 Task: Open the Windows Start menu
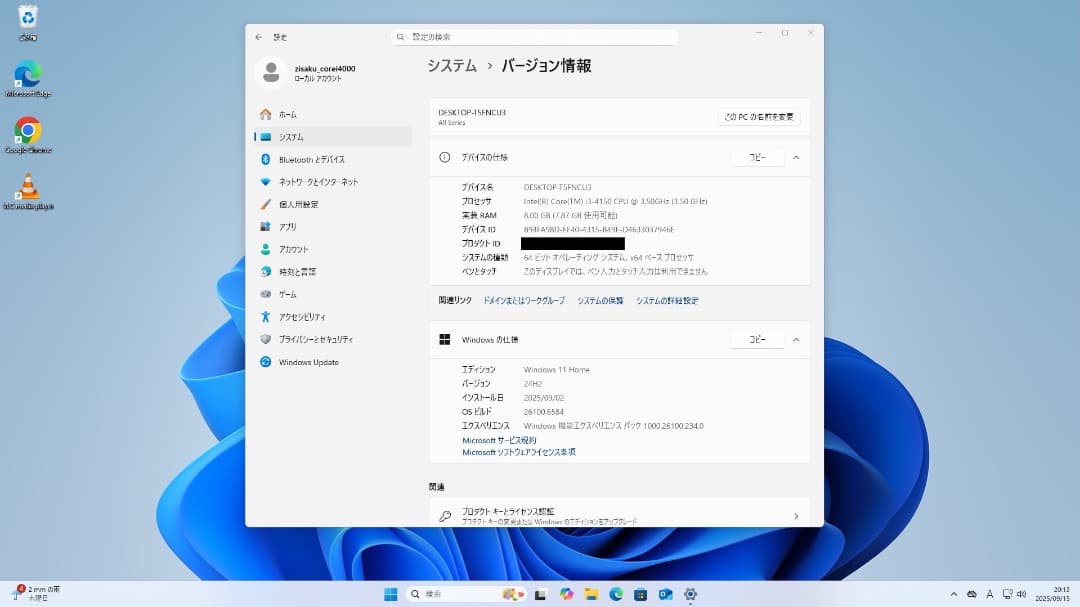(391, 595)
